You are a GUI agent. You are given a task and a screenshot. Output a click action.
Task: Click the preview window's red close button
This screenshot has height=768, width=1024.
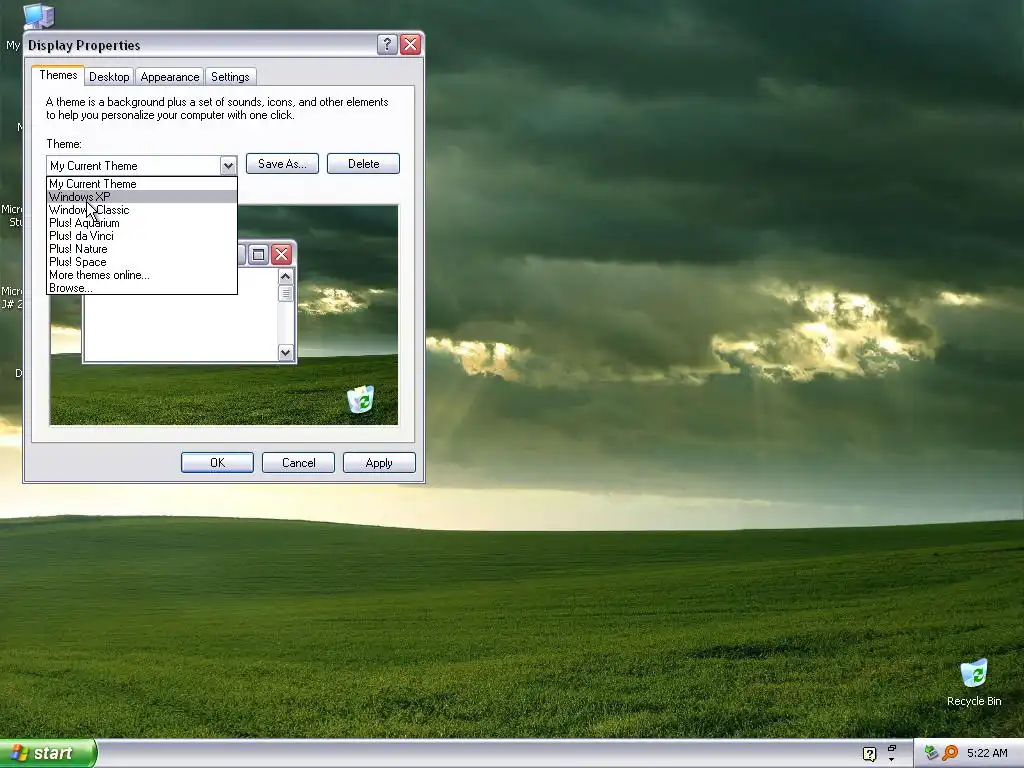[281, 254]
